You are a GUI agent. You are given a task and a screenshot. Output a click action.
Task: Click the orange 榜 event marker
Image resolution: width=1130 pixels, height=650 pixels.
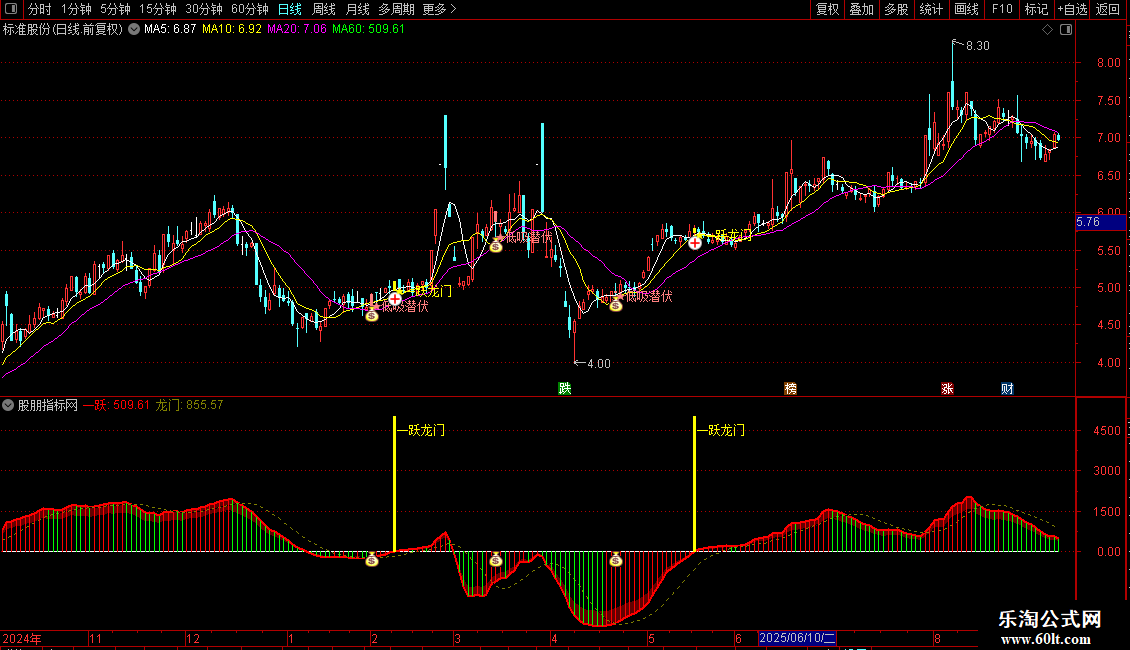click(791, 388)
